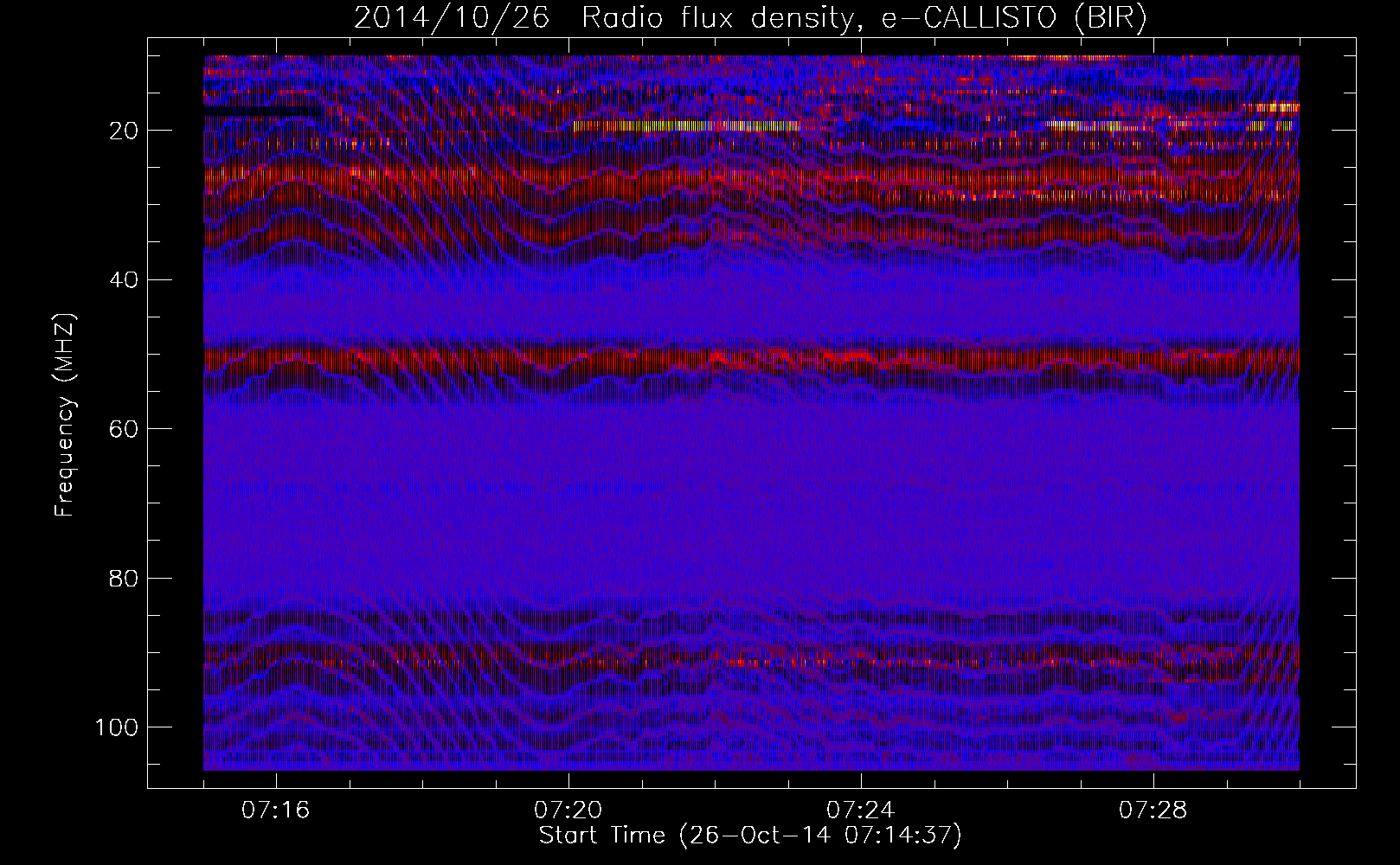Click the 07:24 time tick label

pos(861,811)
